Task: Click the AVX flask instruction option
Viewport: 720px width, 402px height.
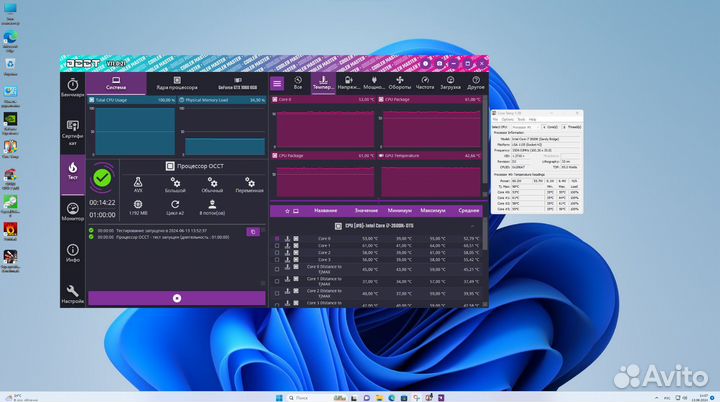Action: click(x=138, y=185)
